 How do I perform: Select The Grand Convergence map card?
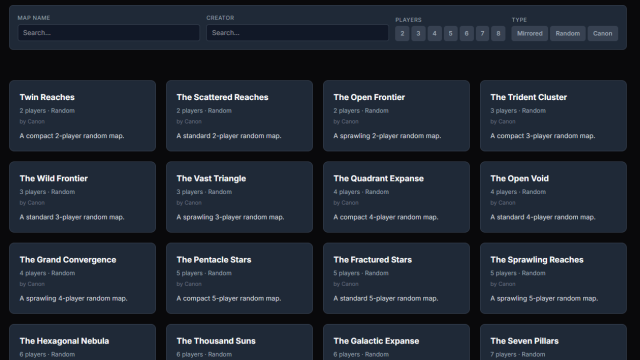[x=82, y=278]
